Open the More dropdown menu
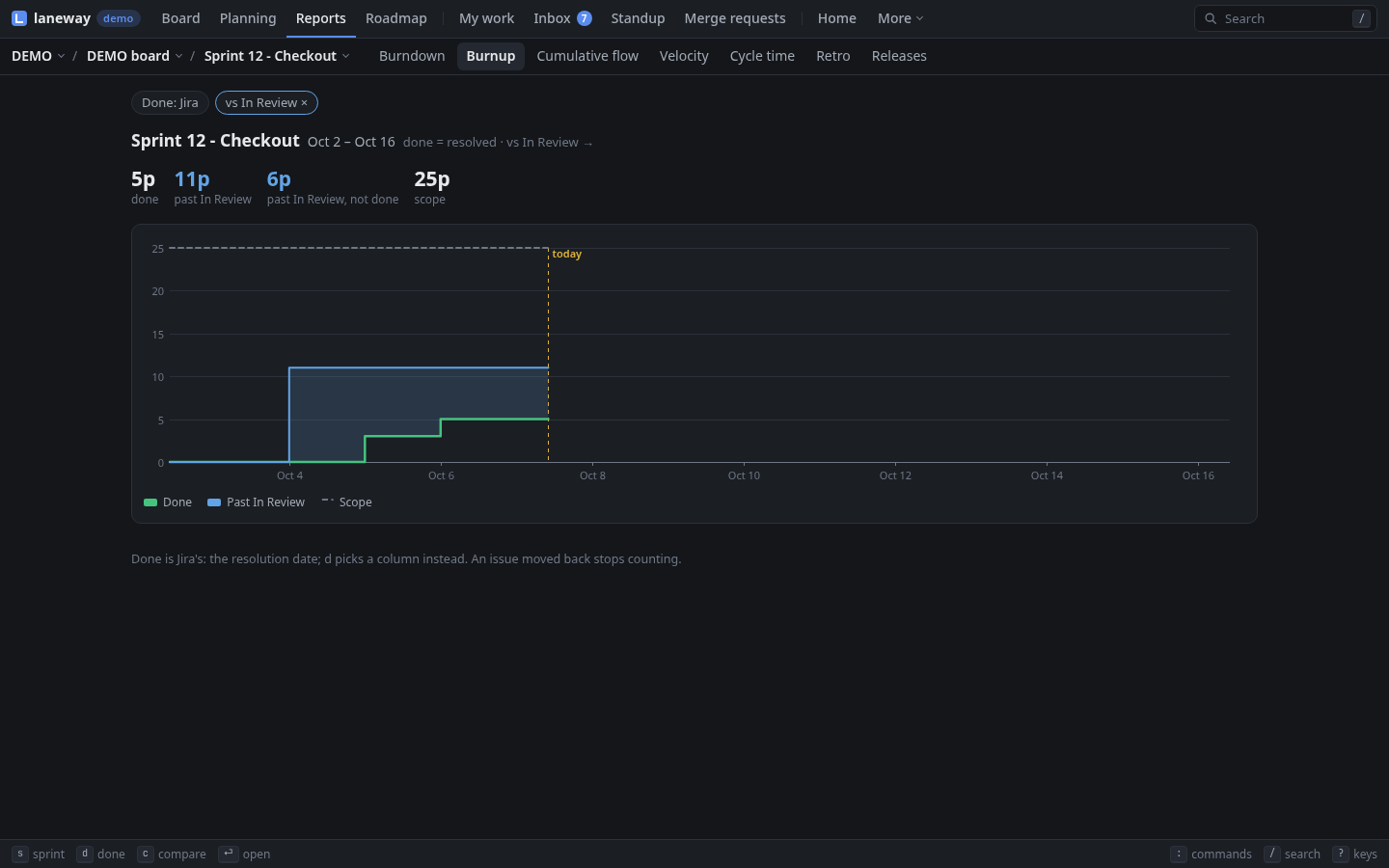This screenshot has height=868, width=1389. (x=900, y=18)
